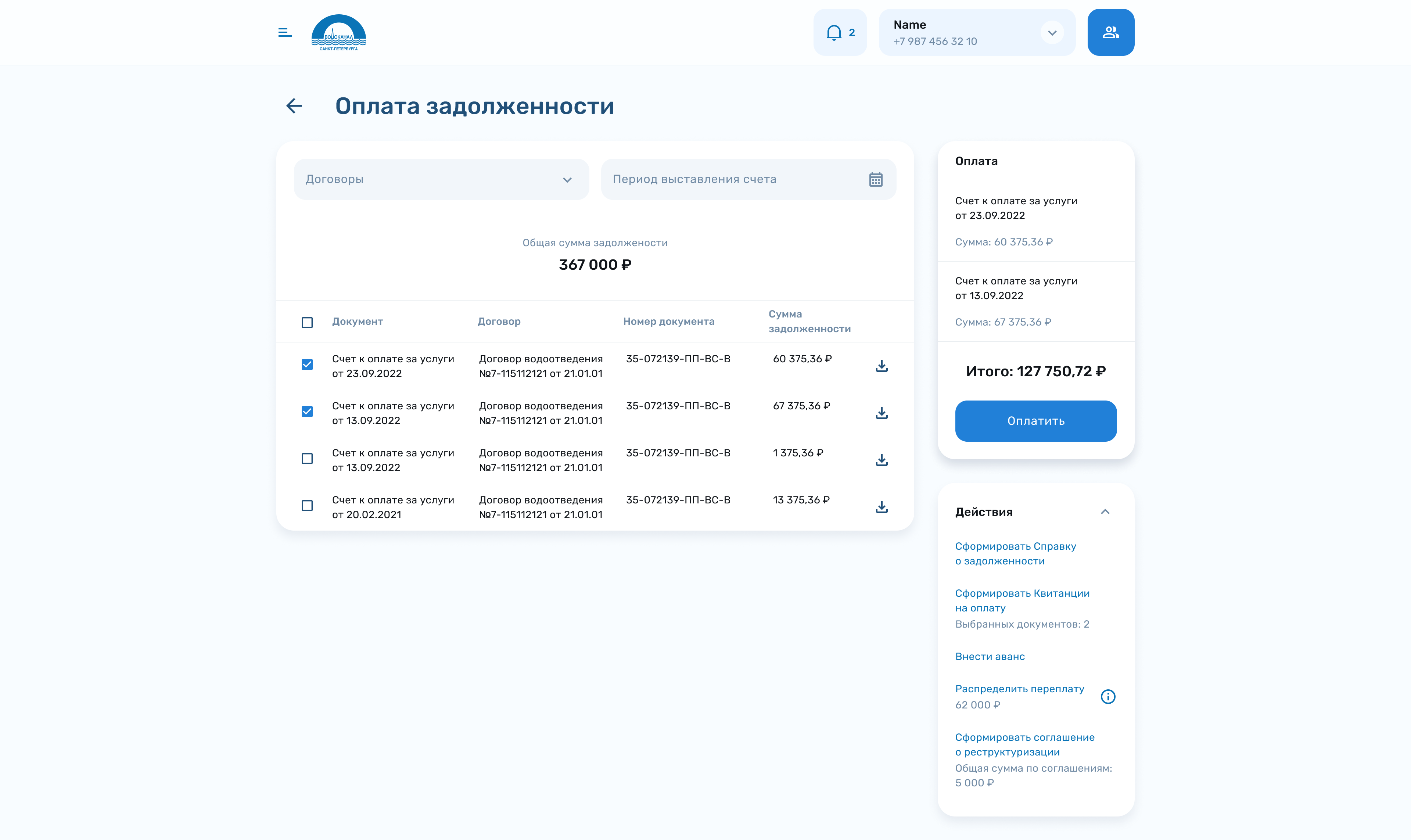Viewport: 1411px width, 840px height.
Task: Open the hamburger menu icon
Action: click(285, 32)
